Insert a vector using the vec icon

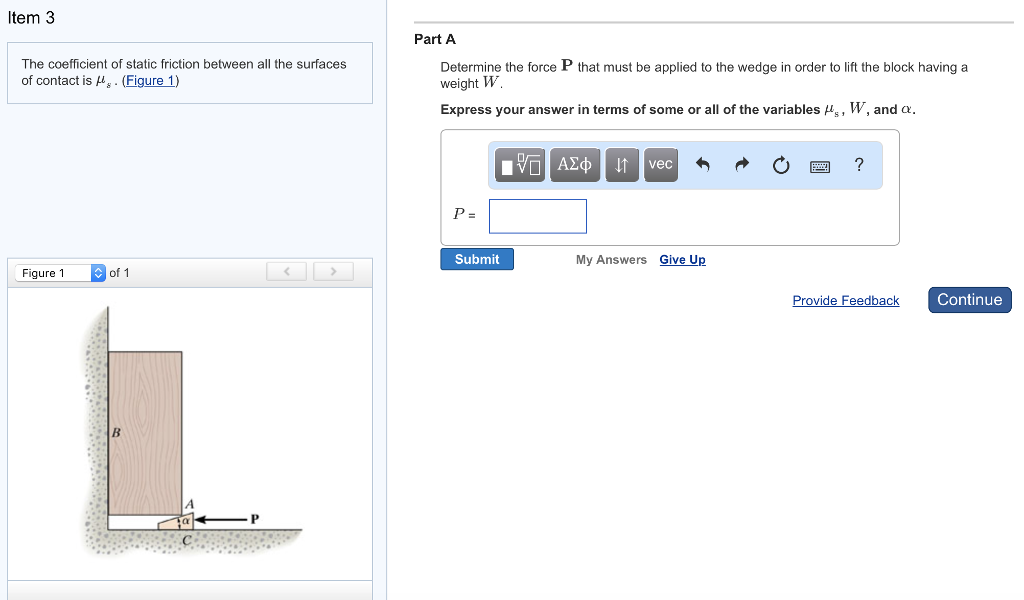click(660, 165)
